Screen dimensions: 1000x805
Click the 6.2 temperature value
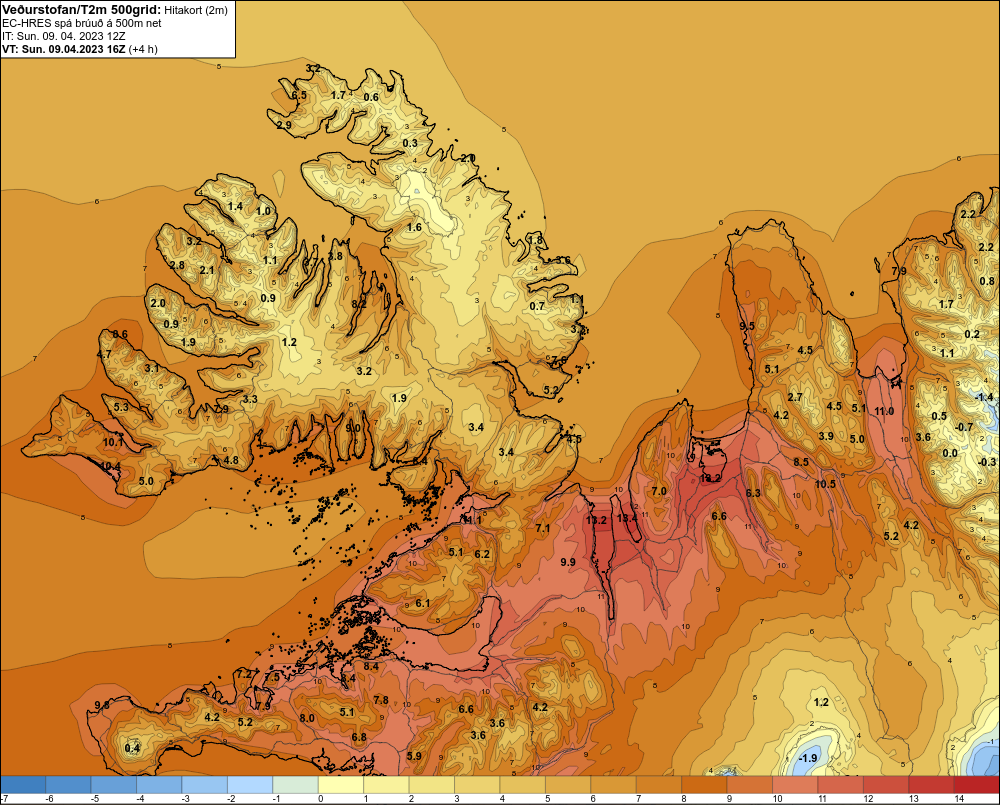(x=482, y=554)
